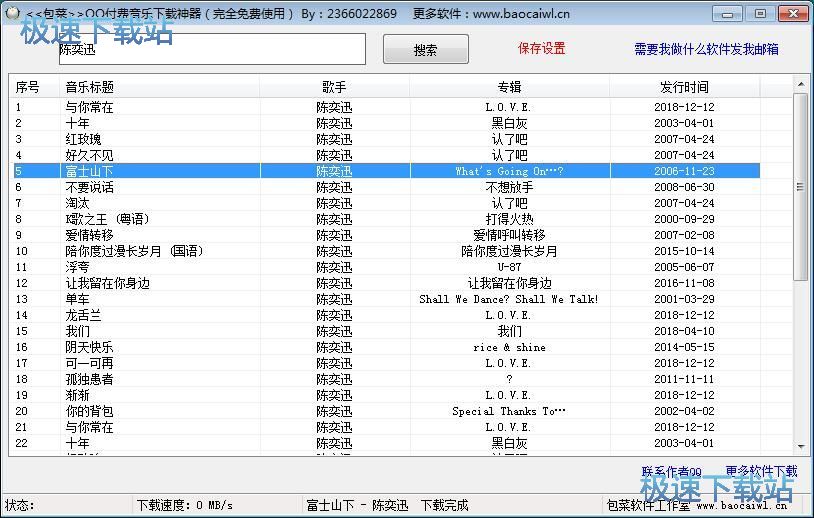Screen dimensions: 814x518
Task: Click album cell U-87
Action: coord(509,267)
